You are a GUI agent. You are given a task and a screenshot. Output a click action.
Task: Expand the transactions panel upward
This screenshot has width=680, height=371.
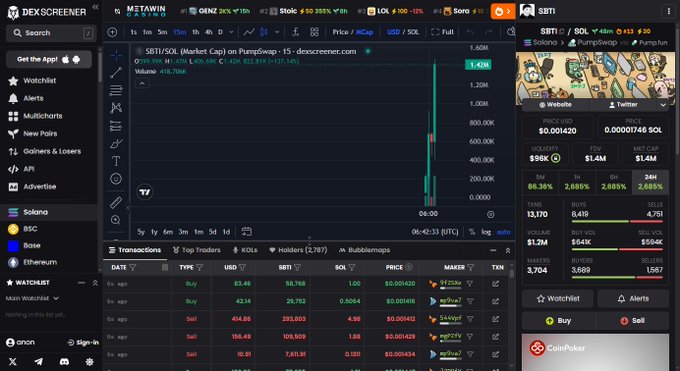508,250
